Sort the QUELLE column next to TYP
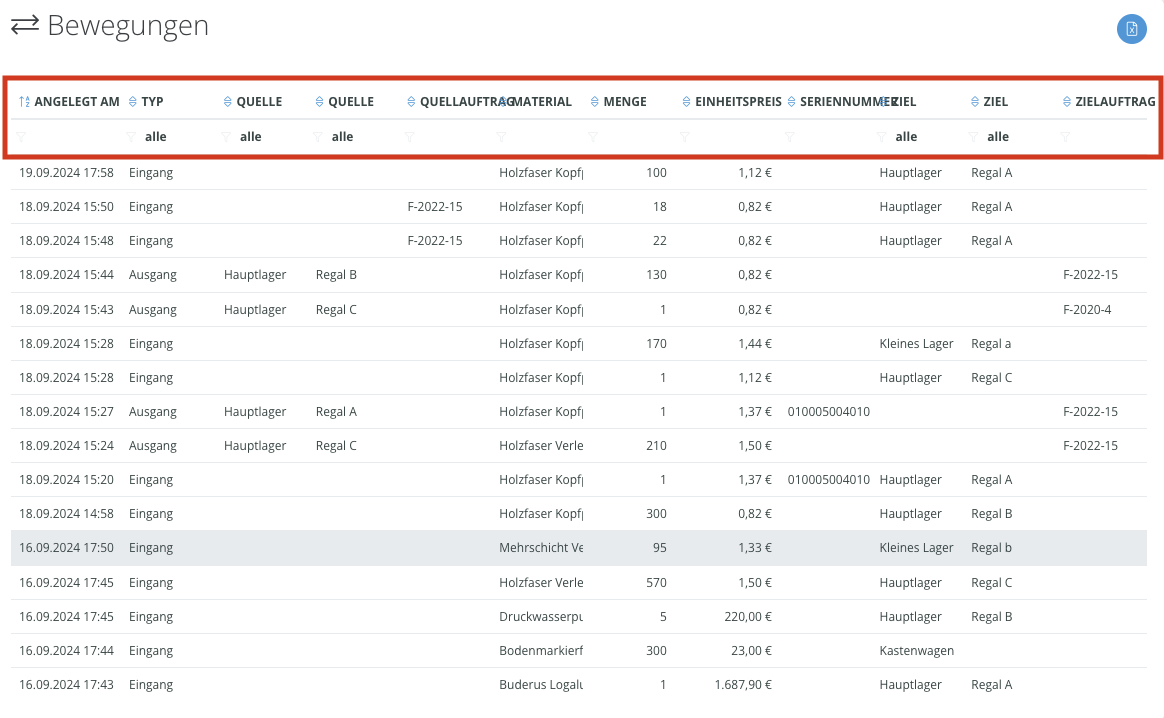This screenshot has height=718, width=1164. point(228,102)
